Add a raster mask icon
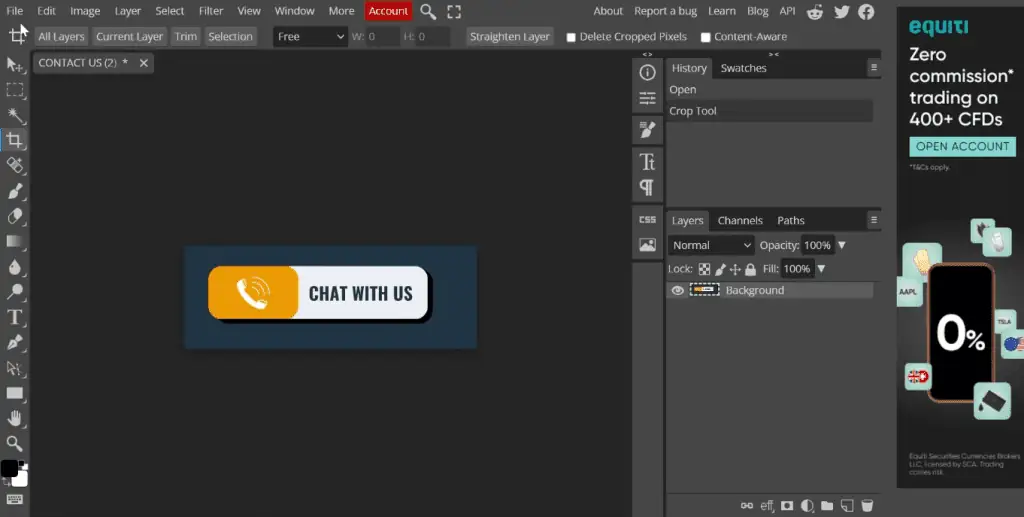1024x517 pixels. point(787,505)
